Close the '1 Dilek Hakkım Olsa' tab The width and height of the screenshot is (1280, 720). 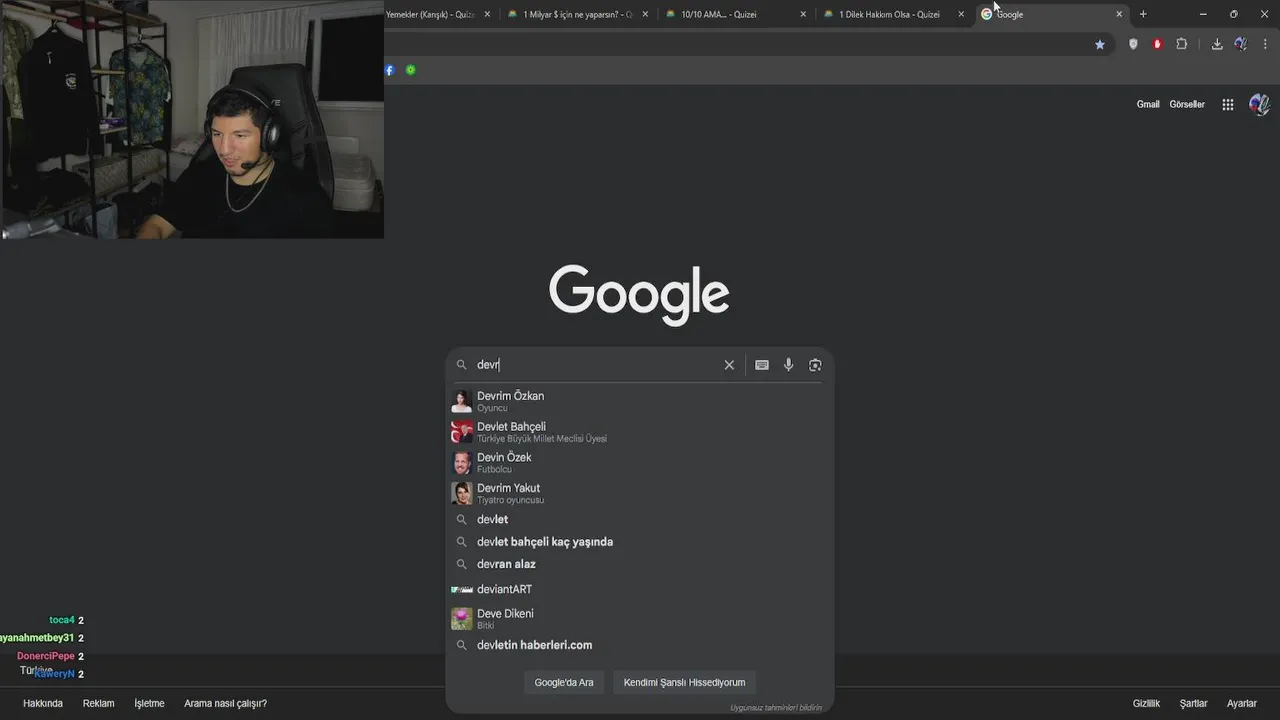[961, 14]
